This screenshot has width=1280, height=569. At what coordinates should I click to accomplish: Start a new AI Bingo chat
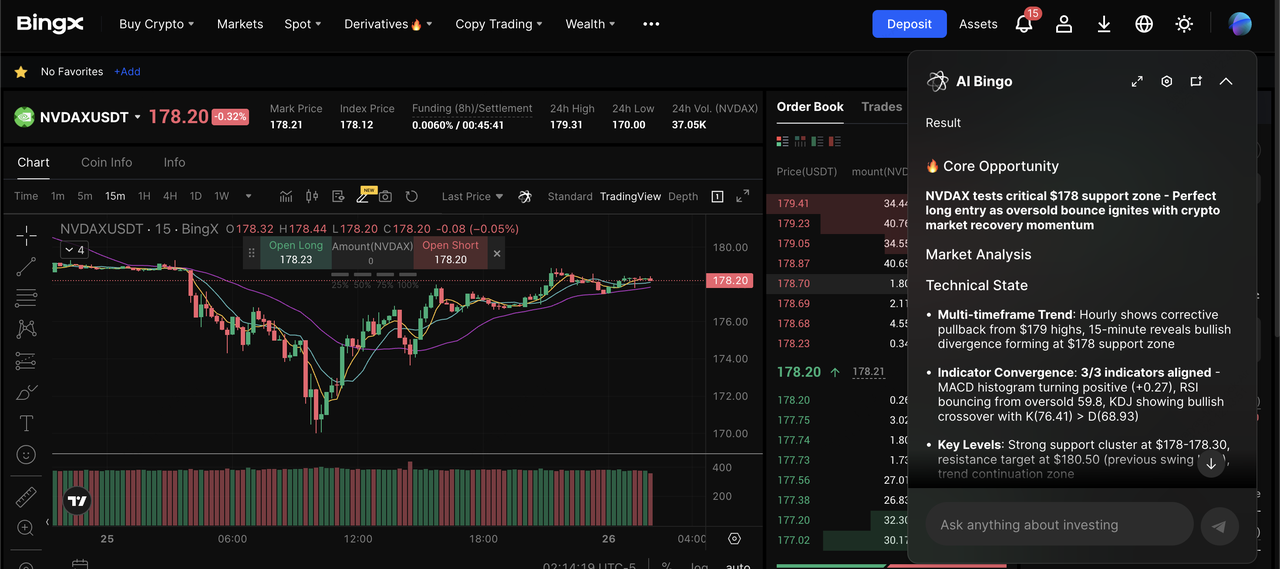click(x=1196, y=81)
